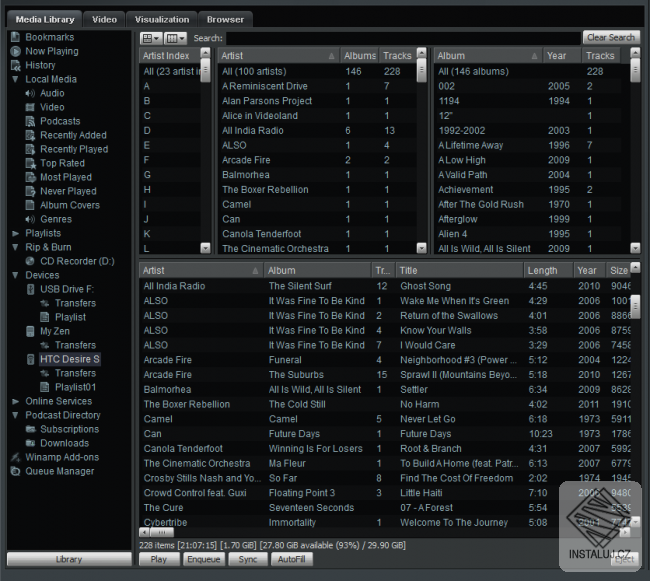Click the Now Playing icon
650x581 pixels.
[x=15, y=51]
